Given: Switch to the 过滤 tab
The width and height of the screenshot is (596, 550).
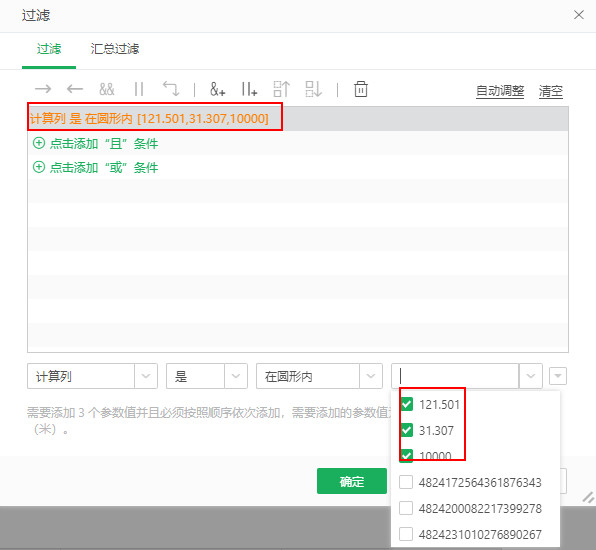Looking at the screenshot, I should coord(49,49).
